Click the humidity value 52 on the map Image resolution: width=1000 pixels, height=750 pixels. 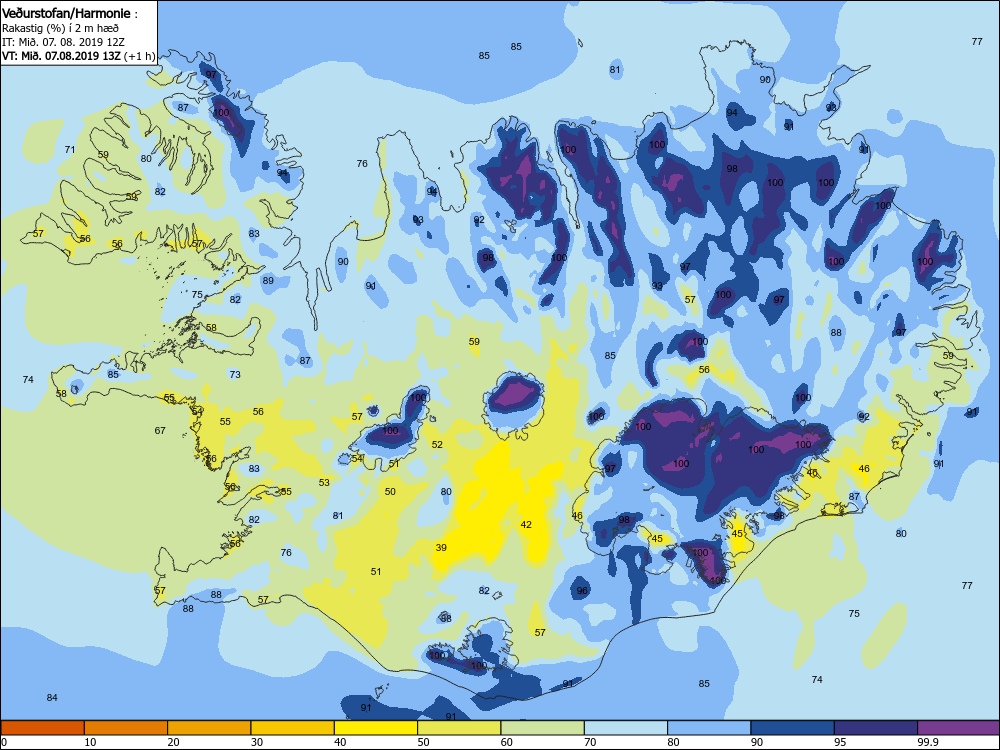438,445
